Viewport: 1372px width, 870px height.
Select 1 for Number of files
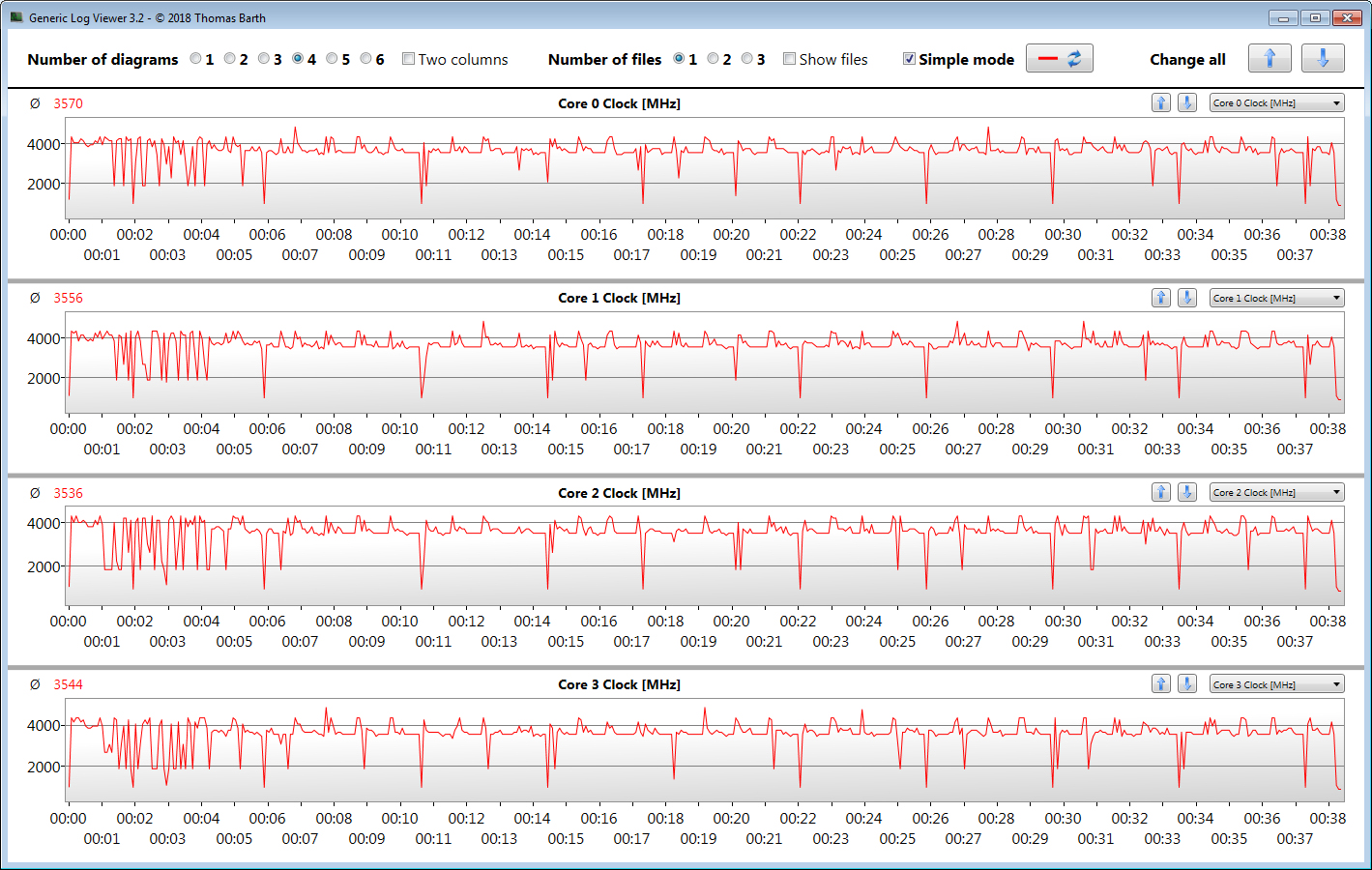point(679,59)
